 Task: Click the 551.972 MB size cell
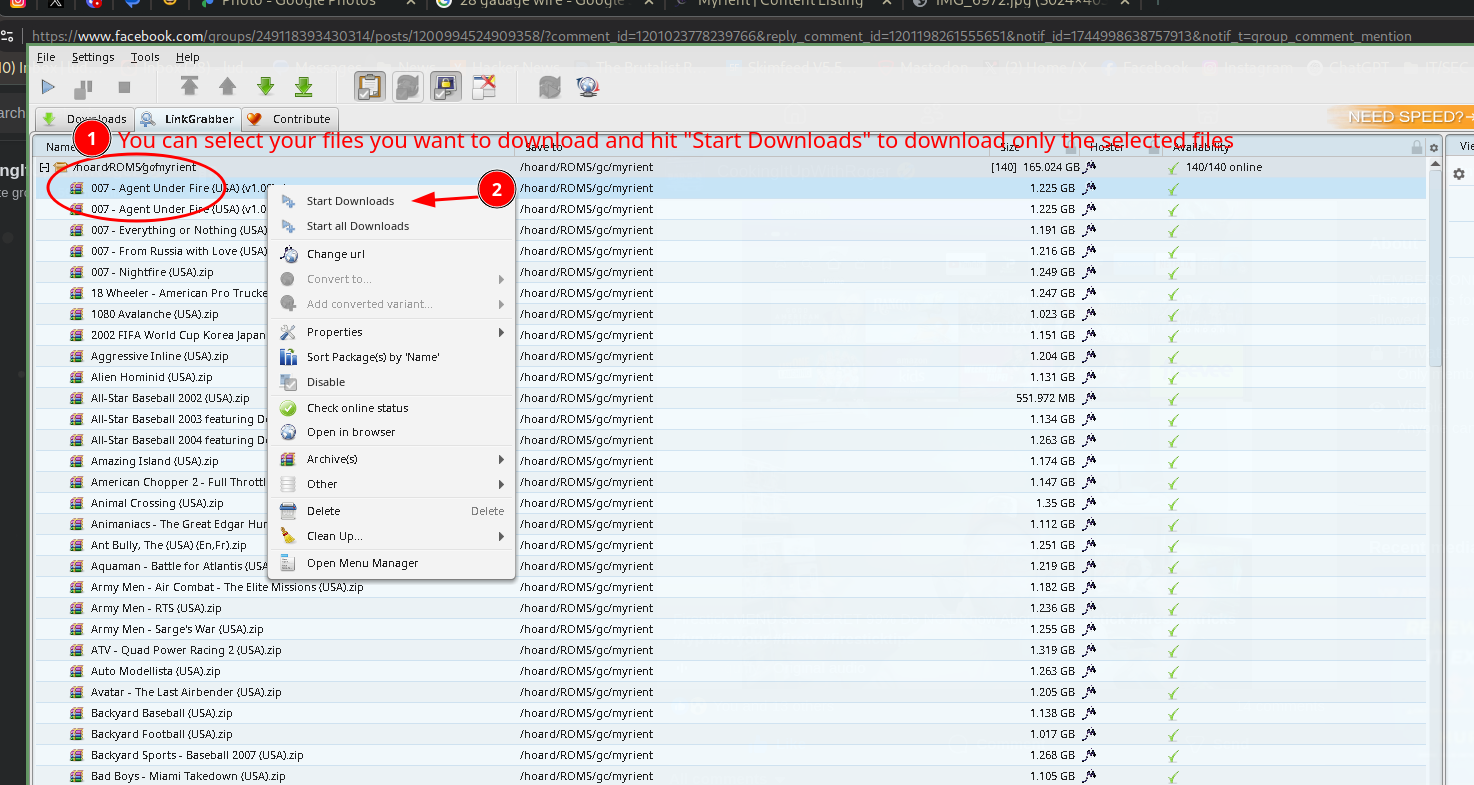click(1045, 398)
